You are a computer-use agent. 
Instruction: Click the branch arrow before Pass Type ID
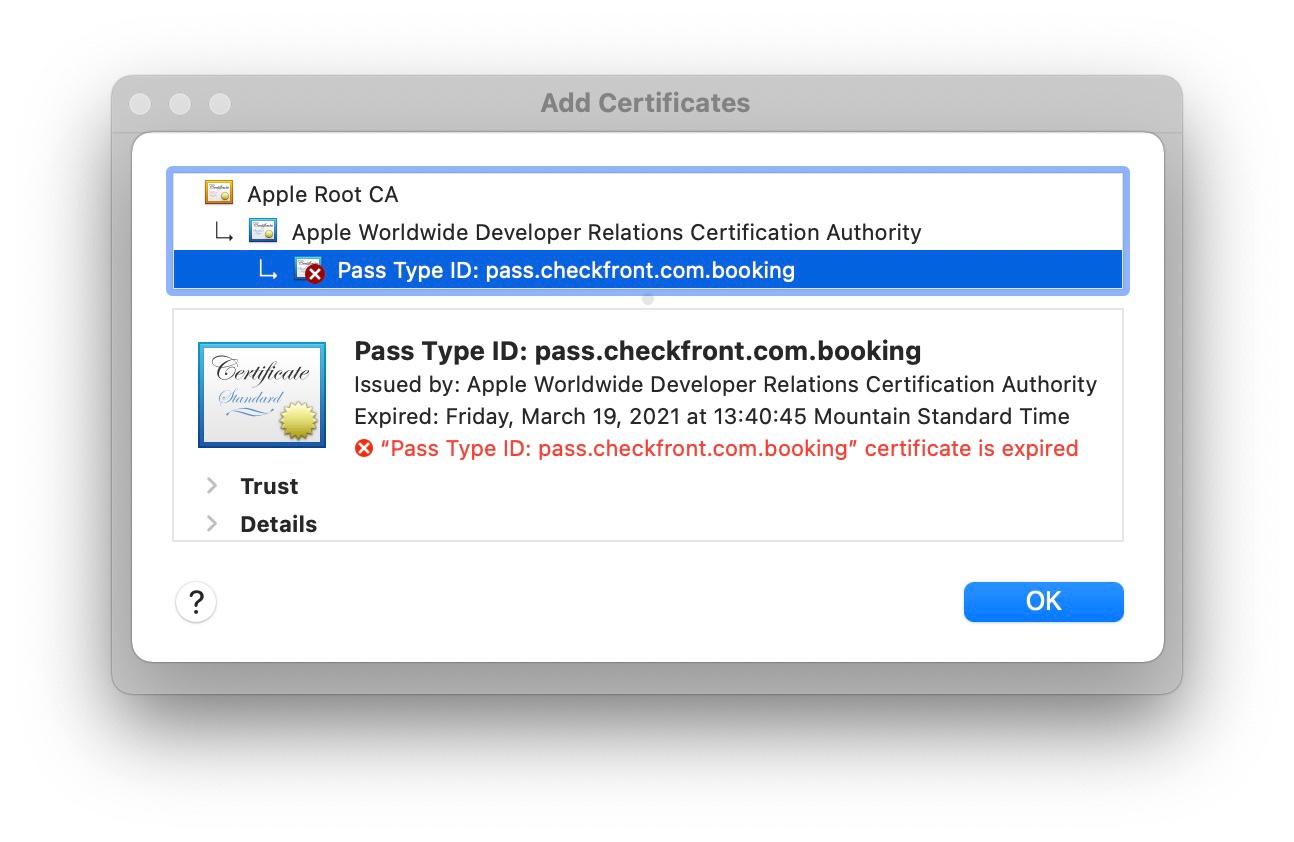click(268, 269)
